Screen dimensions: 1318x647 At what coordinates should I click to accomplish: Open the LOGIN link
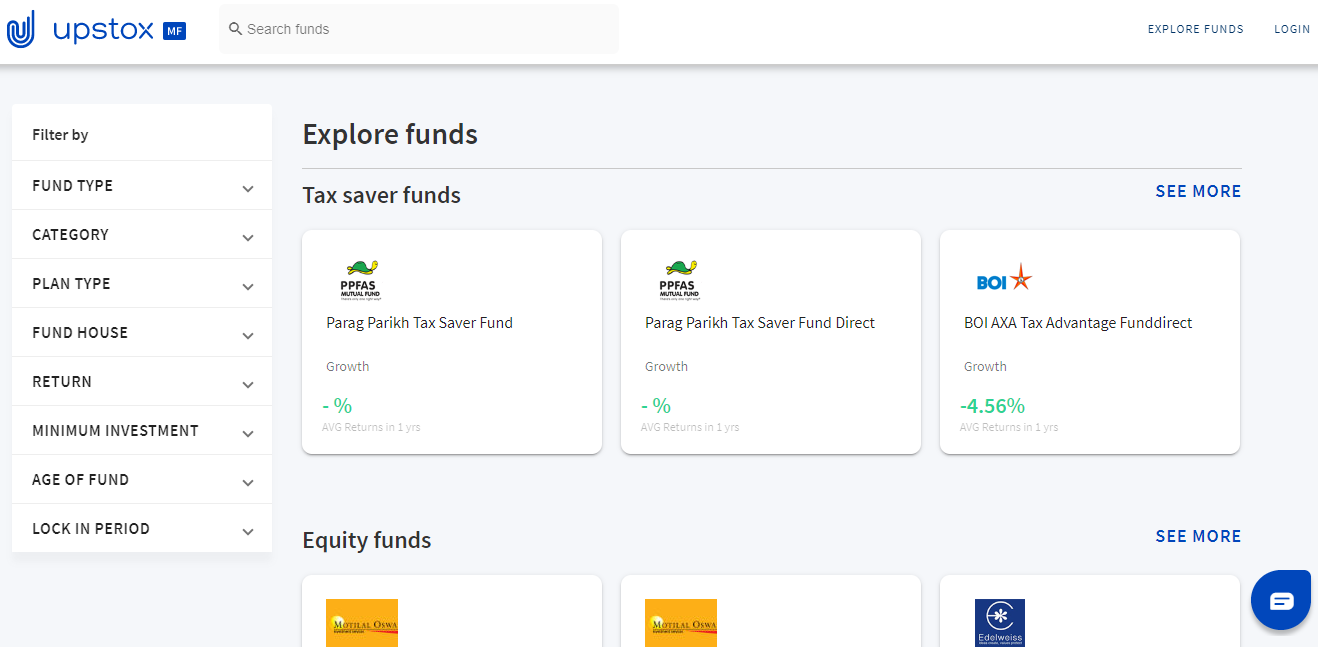pos(1292,29)
